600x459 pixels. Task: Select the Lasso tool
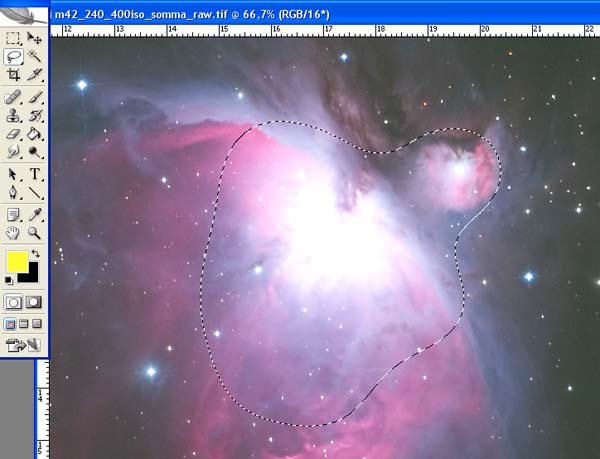(13, 57)
